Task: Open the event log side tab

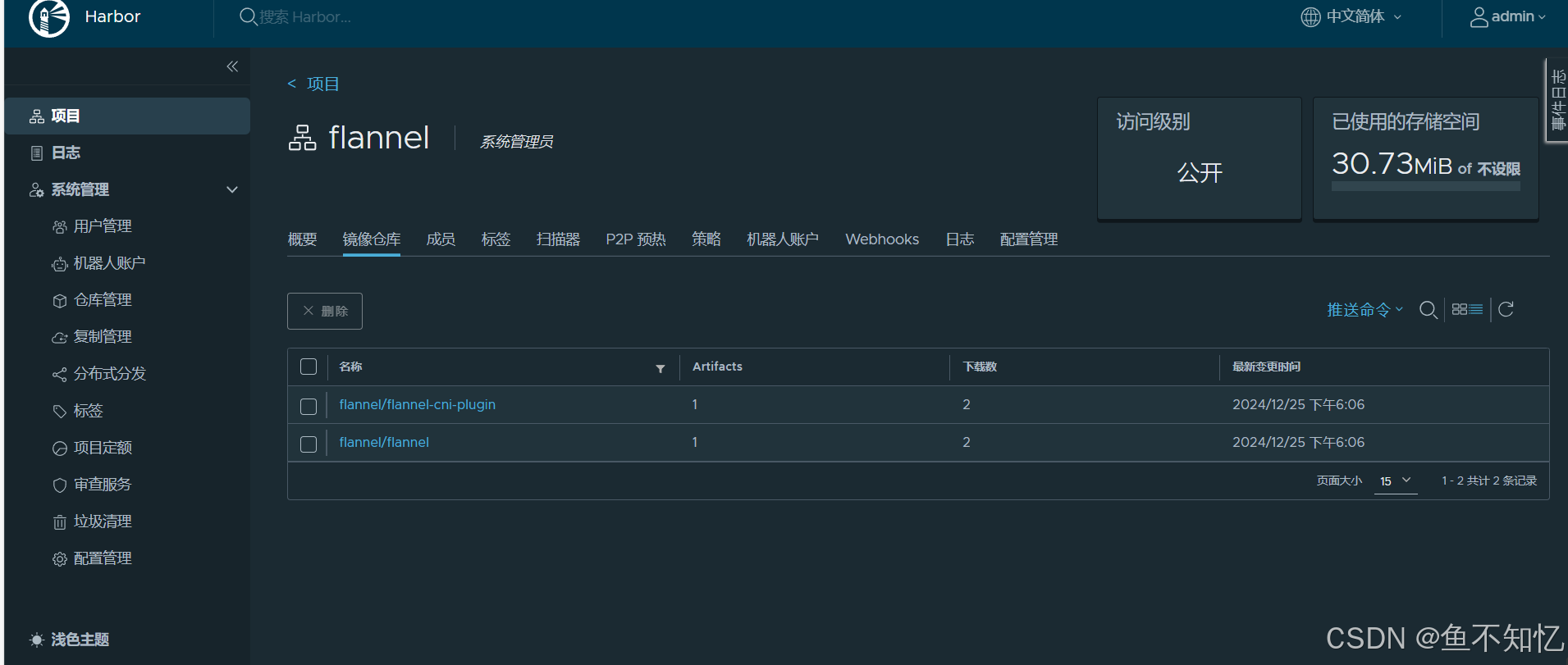Action: tap(1557, 100)
